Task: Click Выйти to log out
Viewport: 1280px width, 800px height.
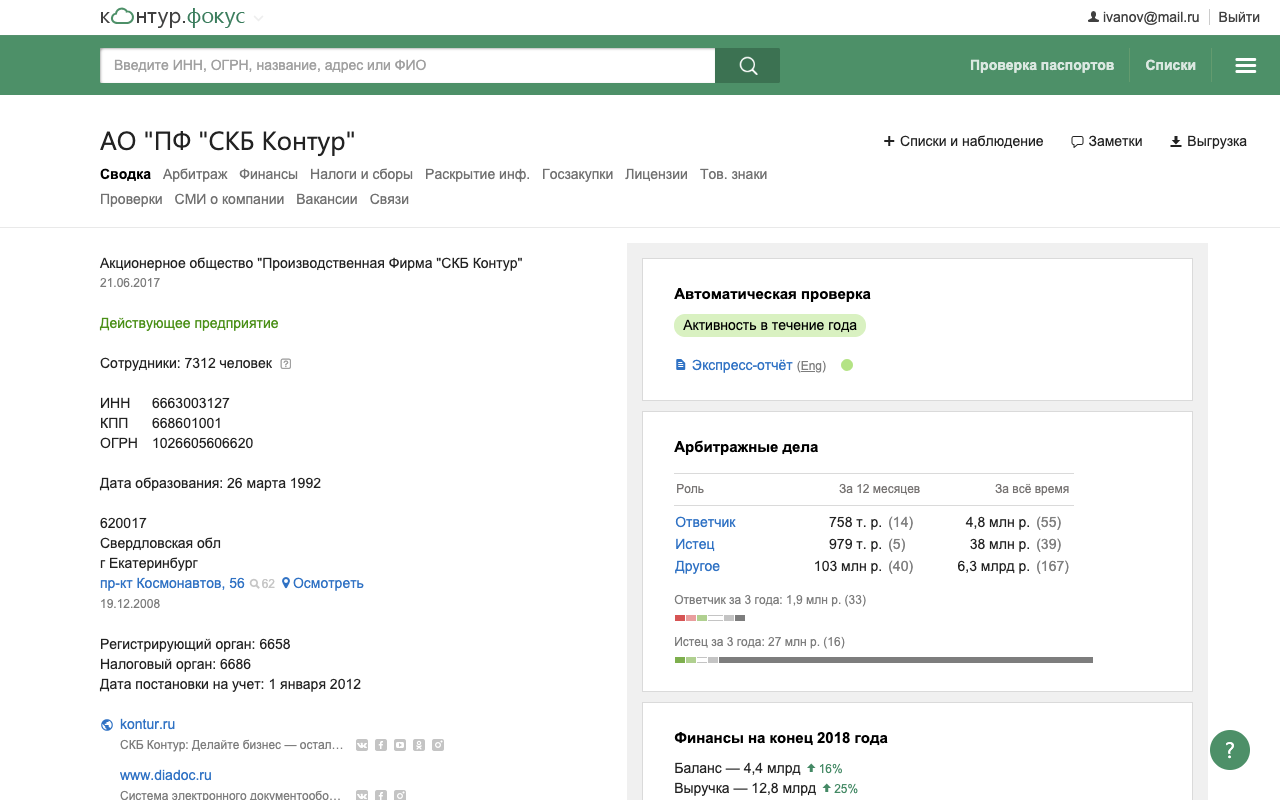Action: point(1239,17)
